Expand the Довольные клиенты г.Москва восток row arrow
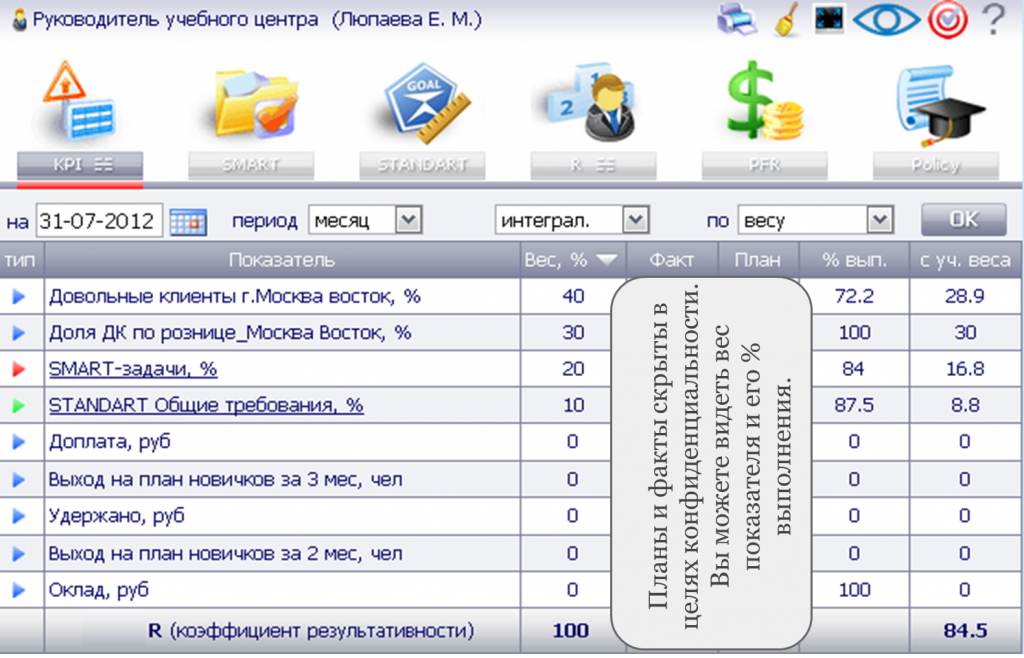Image resolution: width=1024 pixels, height=658 pixels. click(x=19, y=296)
